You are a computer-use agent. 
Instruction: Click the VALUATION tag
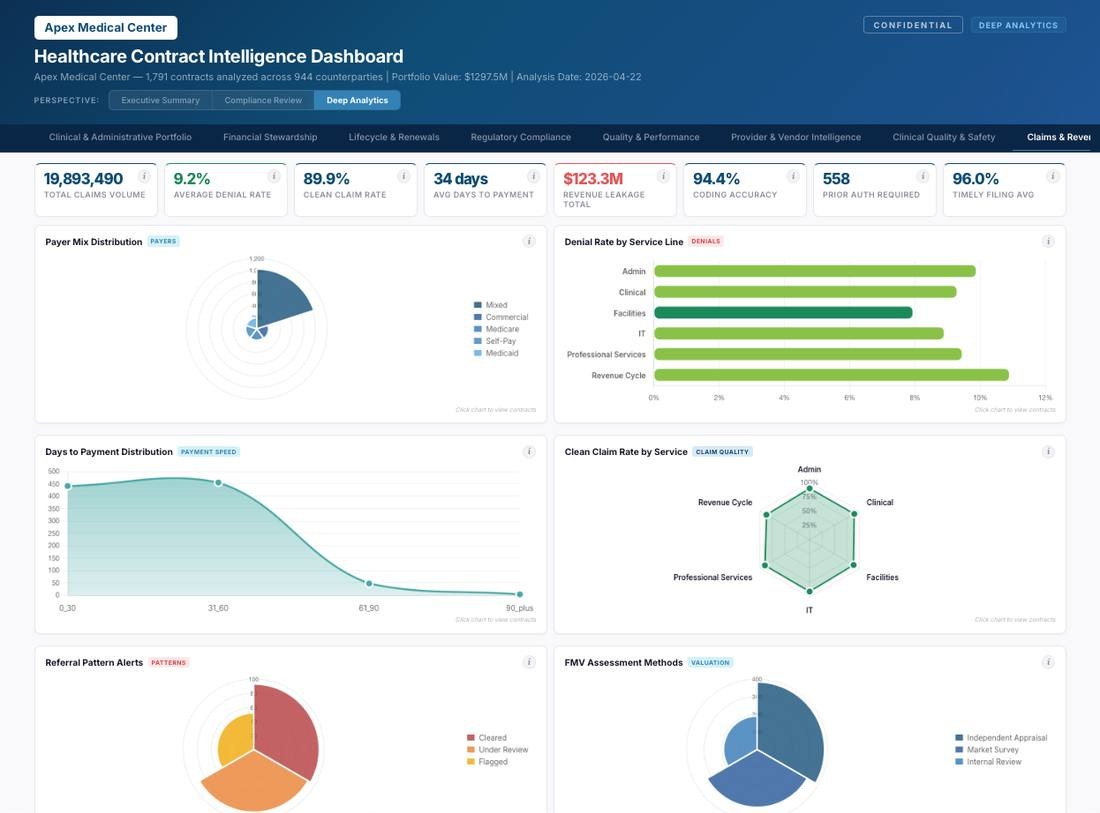point(710,662)
